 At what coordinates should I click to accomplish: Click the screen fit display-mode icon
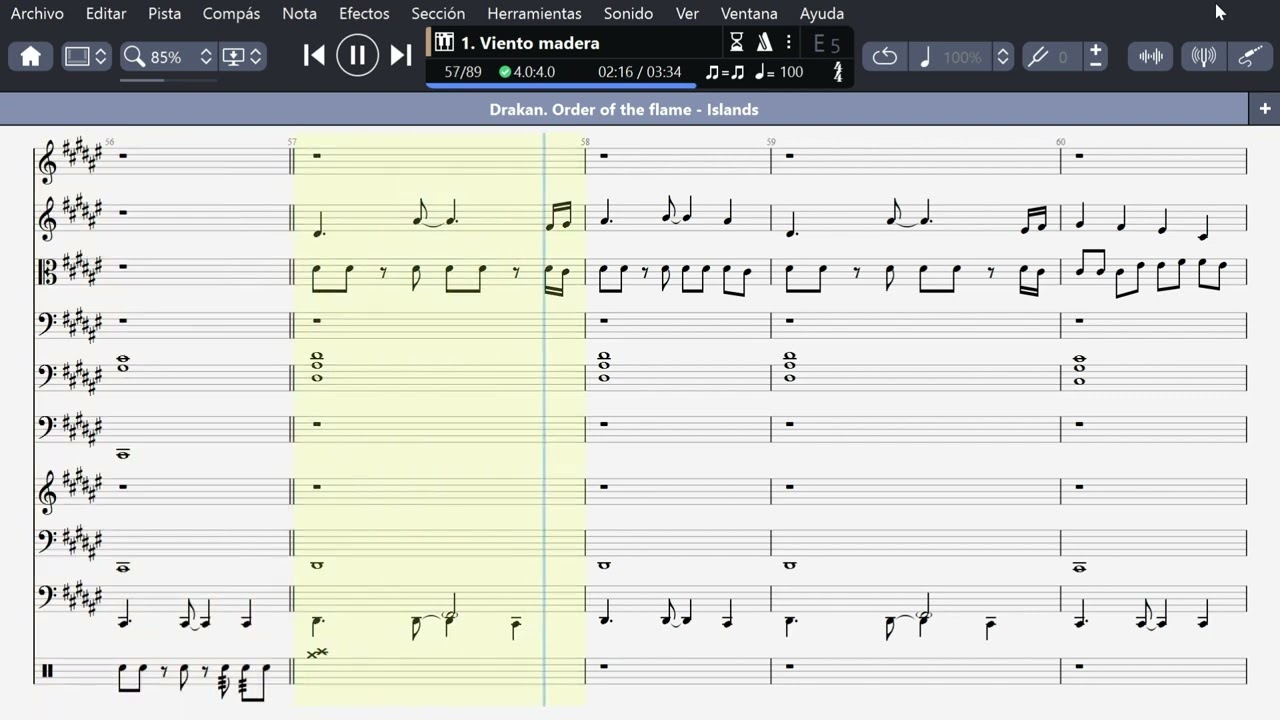233,57
